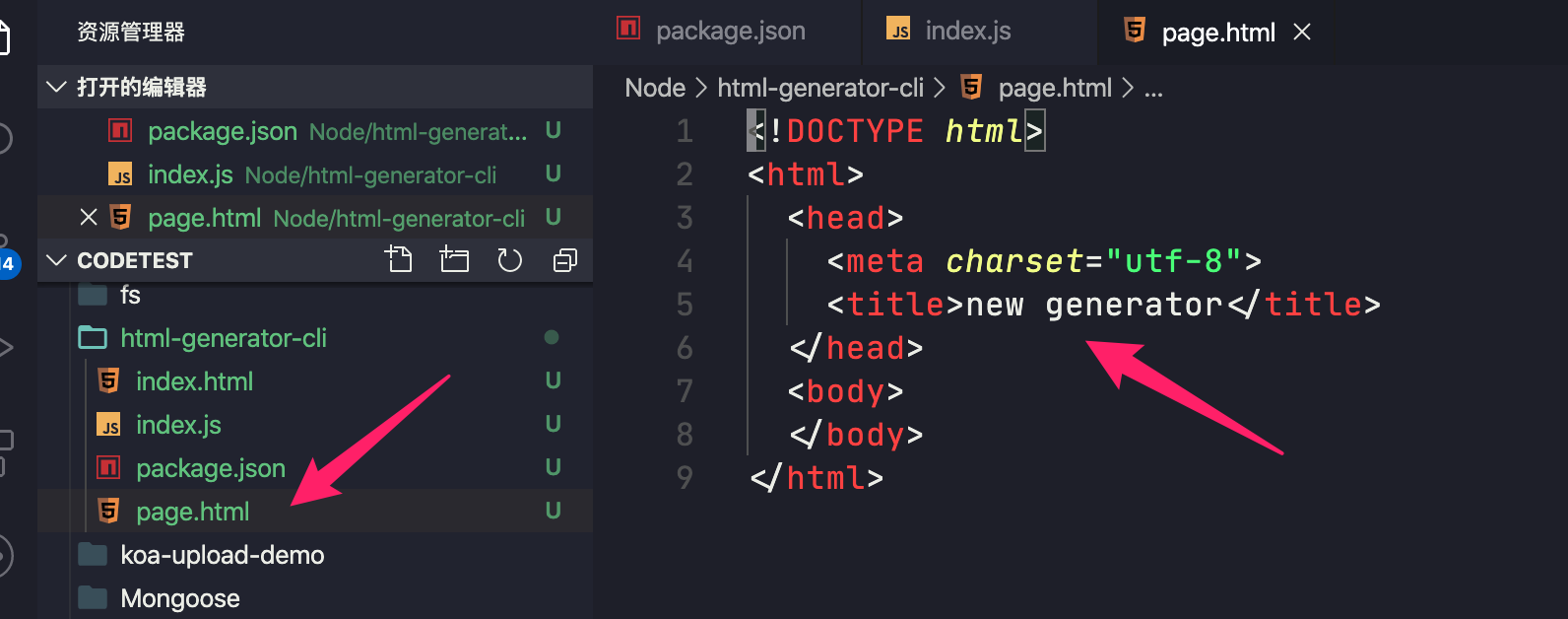Select page.html in open editors list
This screenshot has height=619, width=1568.
coord(315,217)
